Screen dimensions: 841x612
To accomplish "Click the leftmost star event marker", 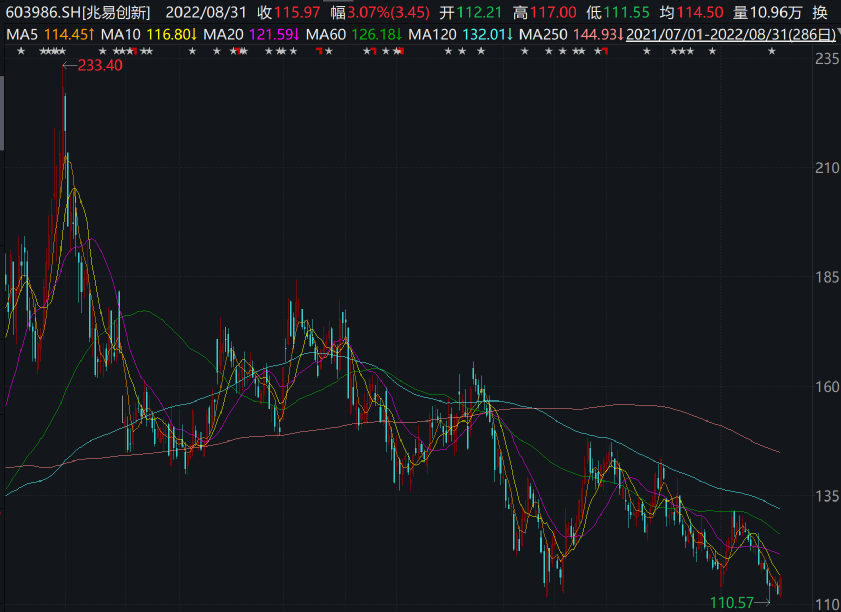I will [x=20, y=51].
